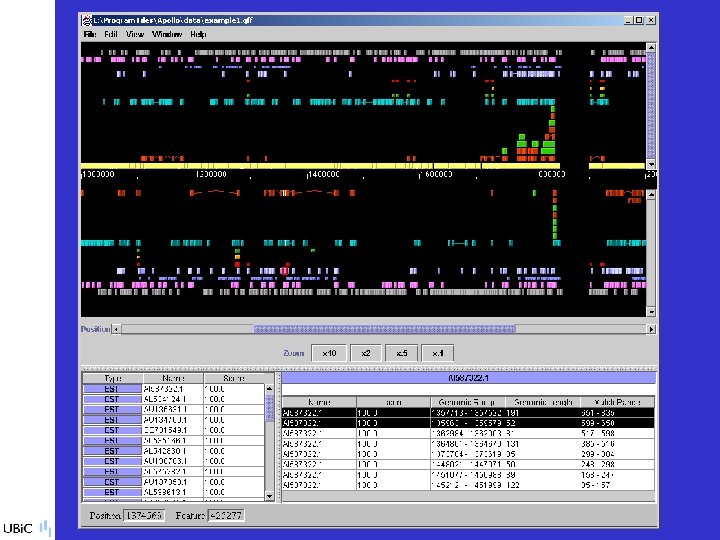720x540 pixels.
Task: Zoom in with the x2 button
Action: click(x=366, y=353)
